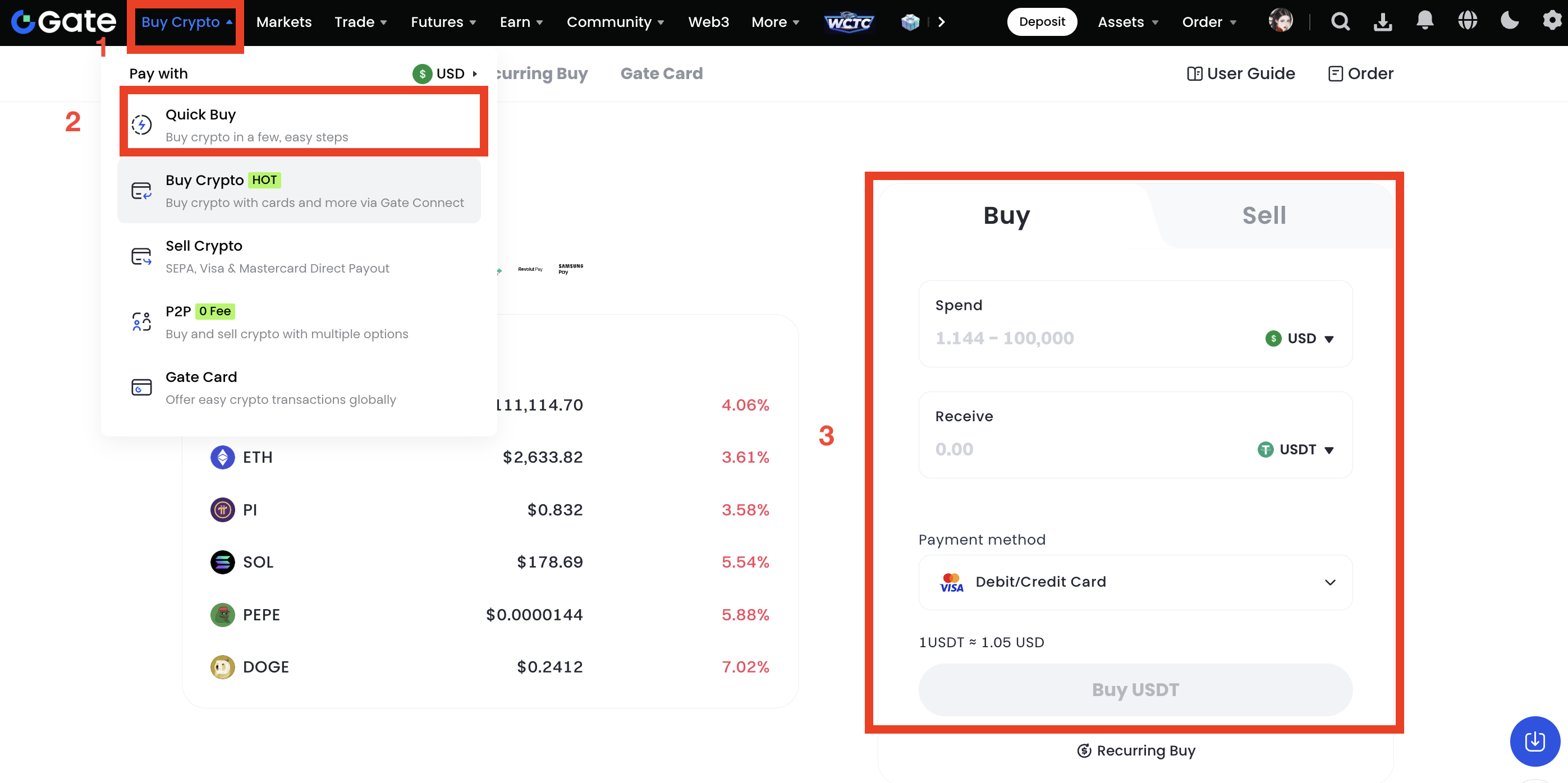Expand the USD spend currency dropdown
This screenshot has width=1568, height=783.
coord(1300,338)
